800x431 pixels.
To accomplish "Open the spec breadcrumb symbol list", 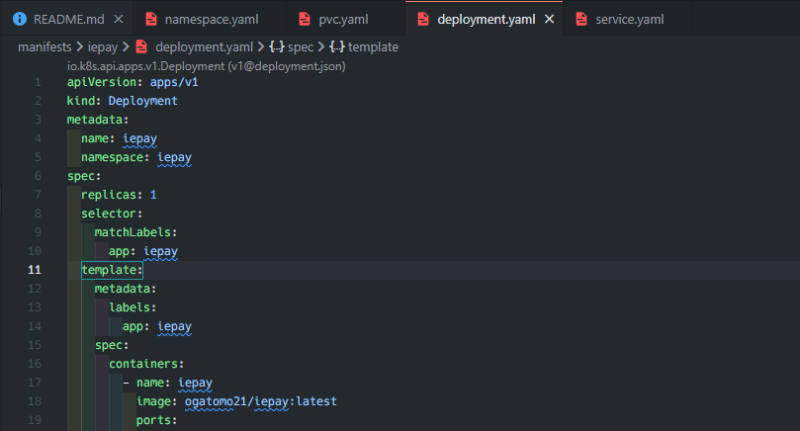I will (x=300, y=46).
